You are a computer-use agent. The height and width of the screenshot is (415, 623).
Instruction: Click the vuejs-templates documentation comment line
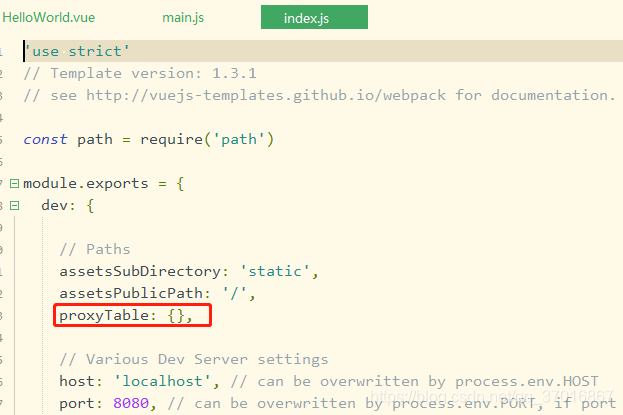(x=319, y=95)
